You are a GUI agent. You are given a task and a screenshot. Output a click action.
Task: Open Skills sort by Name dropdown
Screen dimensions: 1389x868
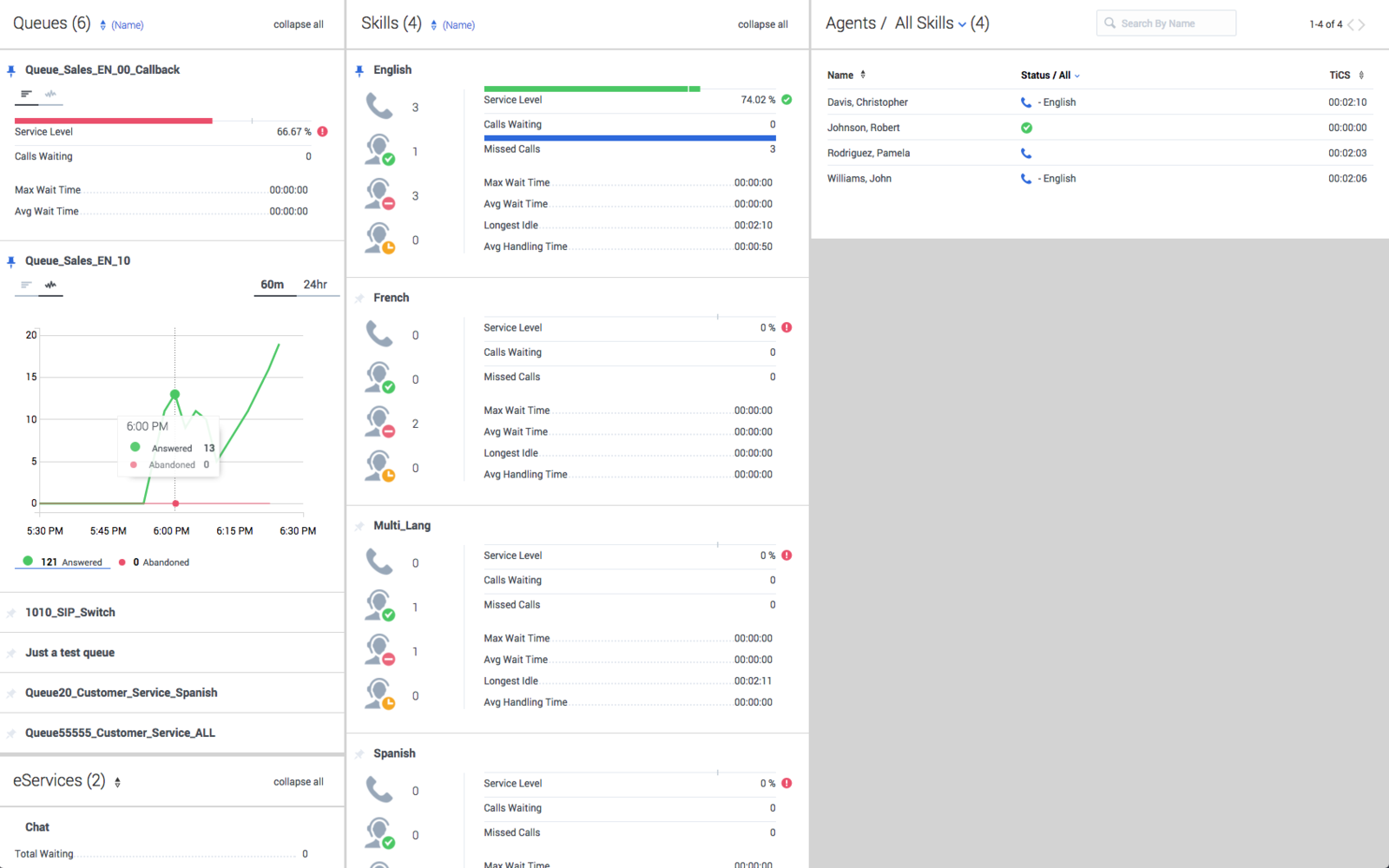point(453,25)
